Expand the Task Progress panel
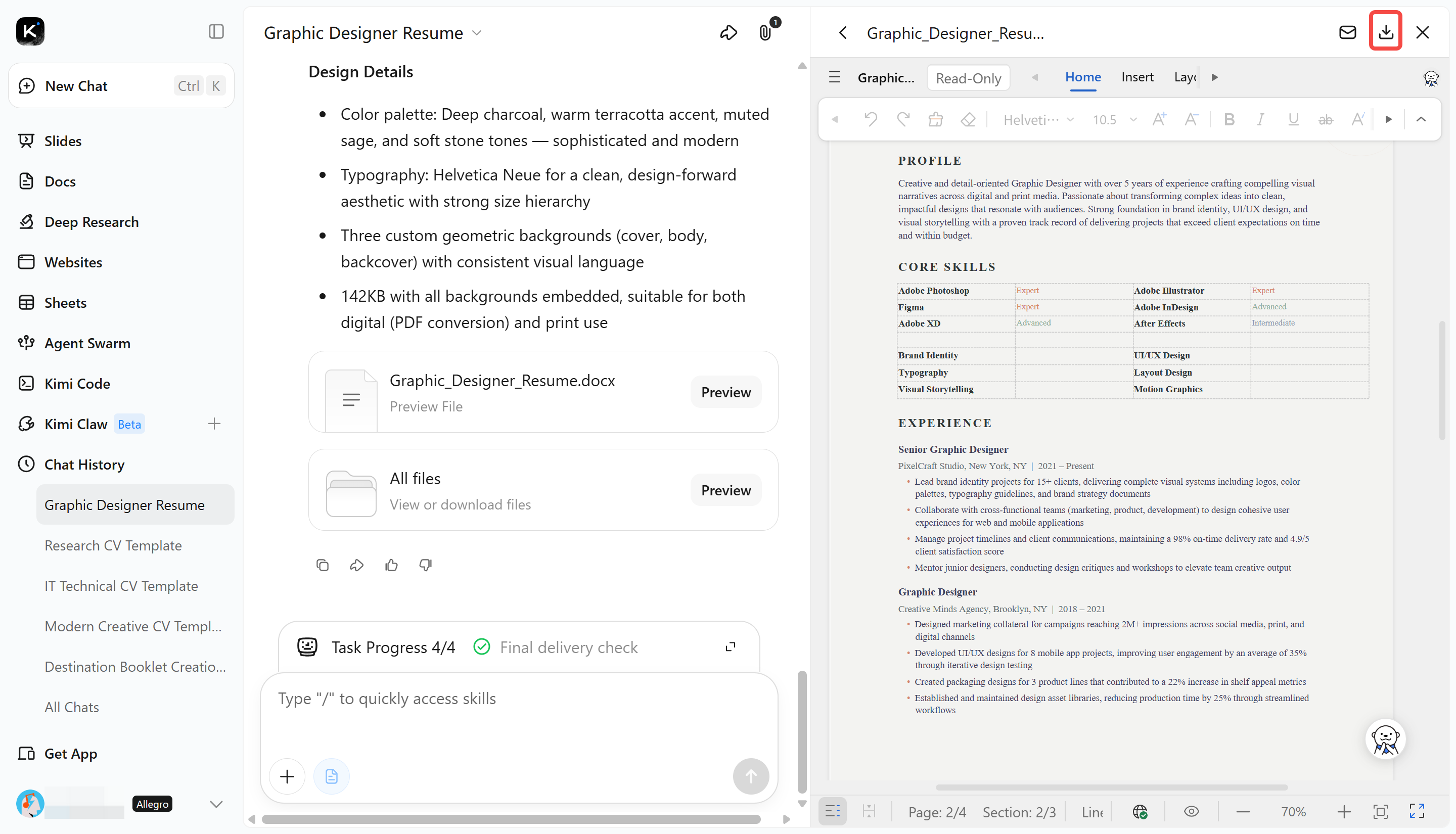This screenshot has height=834, width=1456. [731, 646]
